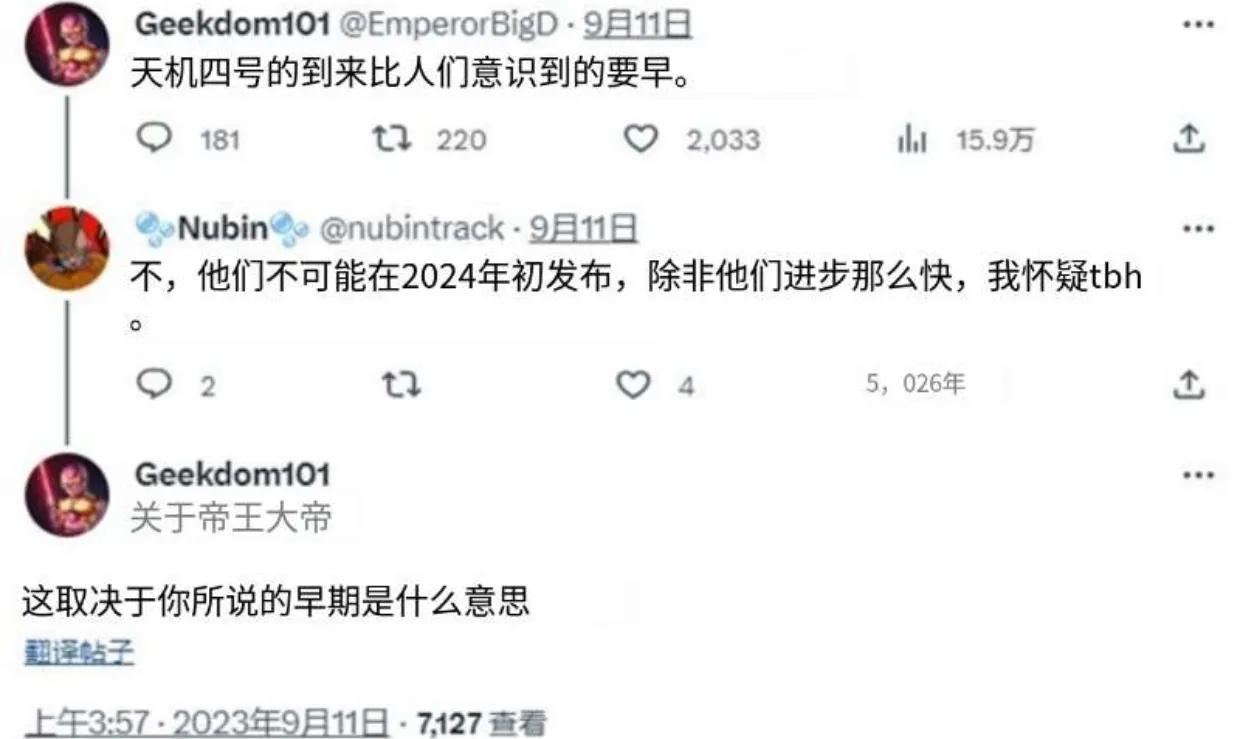Open the Geekdom101 avatar on the top tweet
The image size is (1239, 739).
[66, 44]
